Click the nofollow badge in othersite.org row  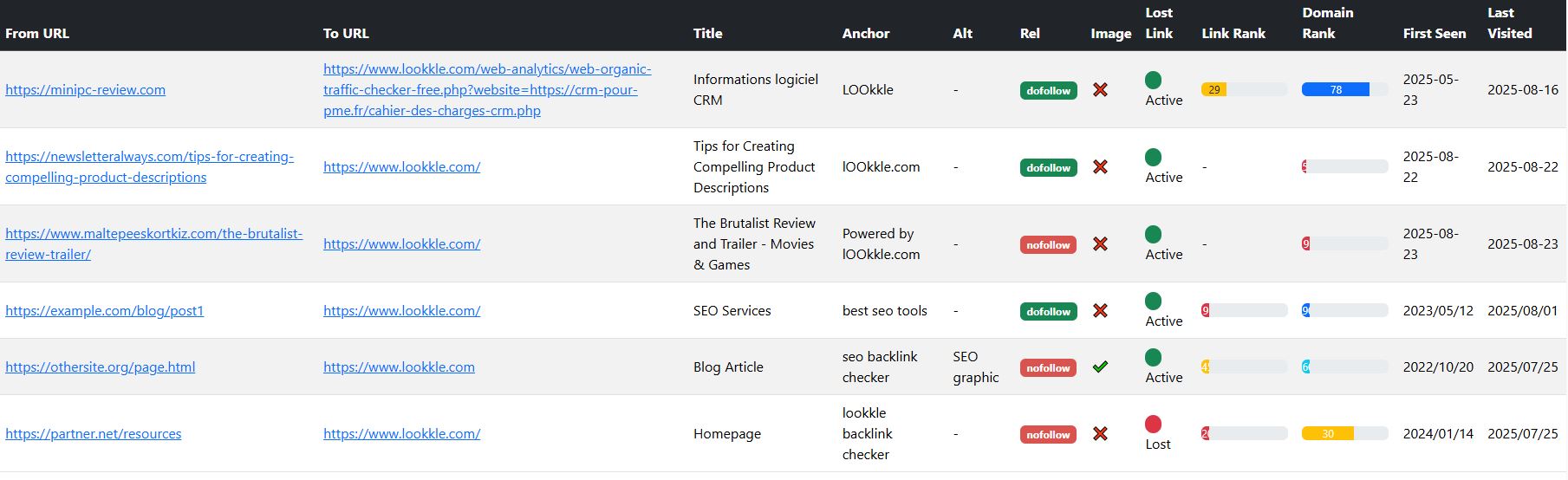point(1048,367)
